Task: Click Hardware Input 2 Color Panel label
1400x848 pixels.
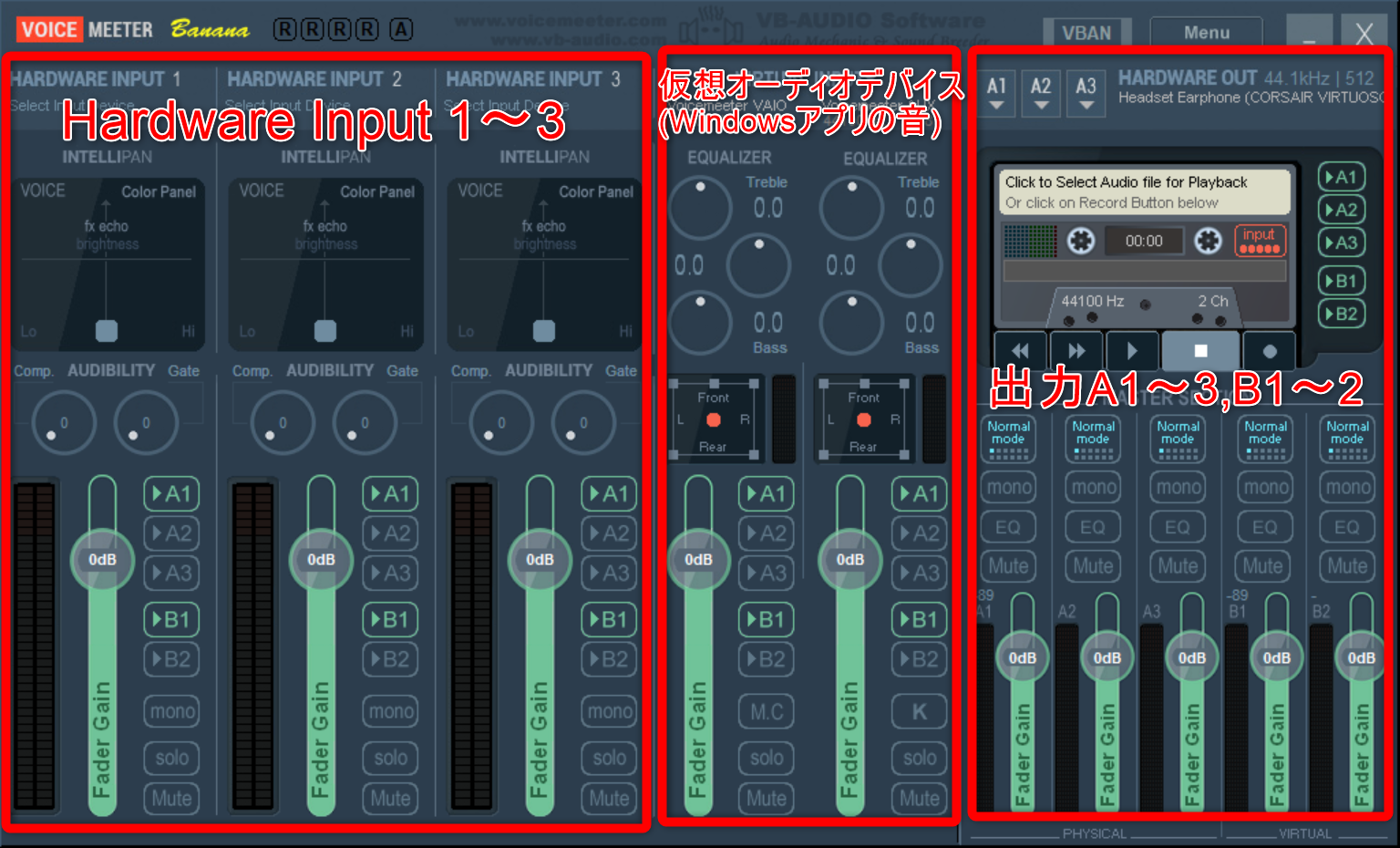Action: pos(377,191)
